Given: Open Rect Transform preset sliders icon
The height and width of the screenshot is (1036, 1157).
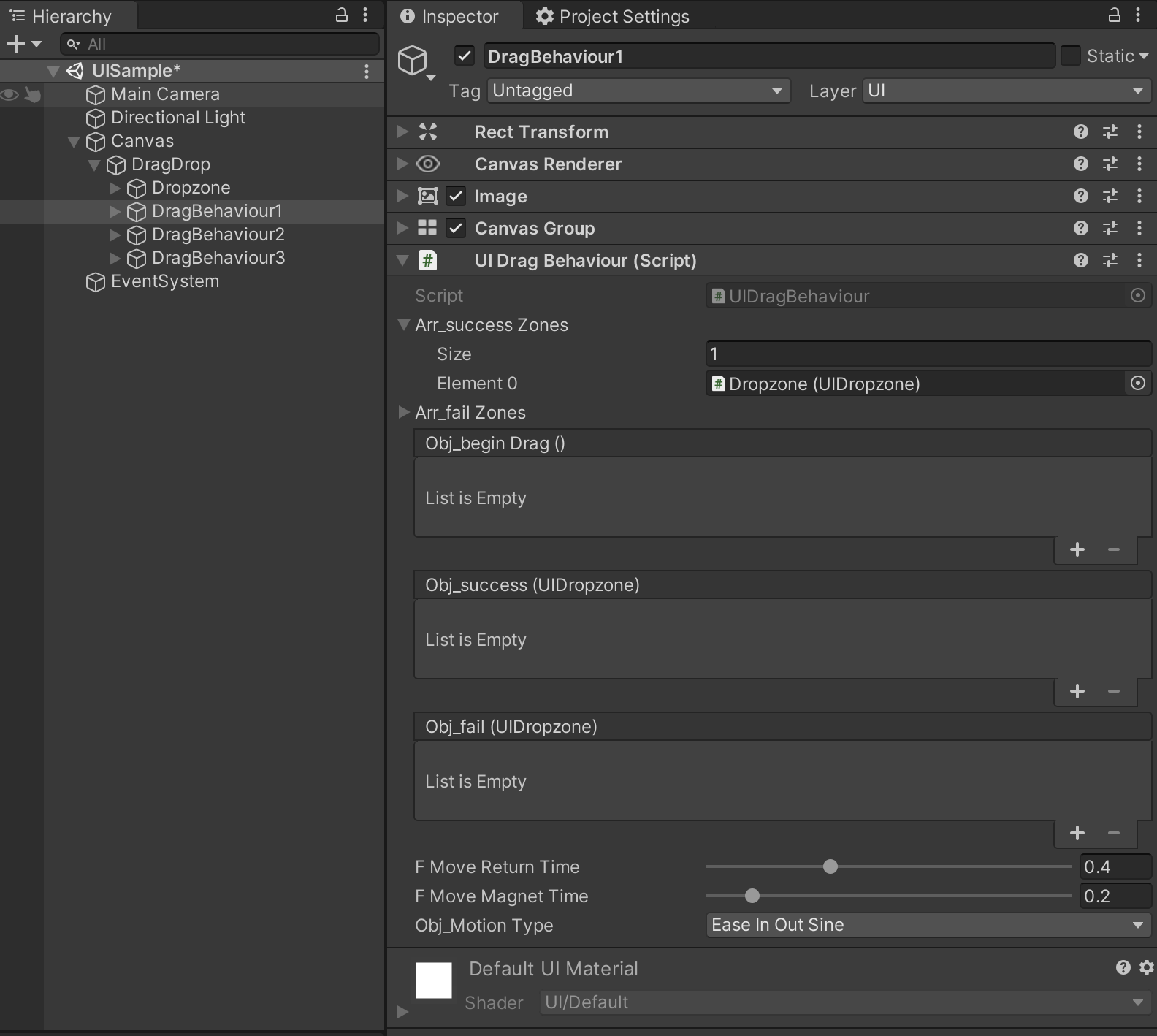Looking at the screenshot, I should coord(1110,132).
